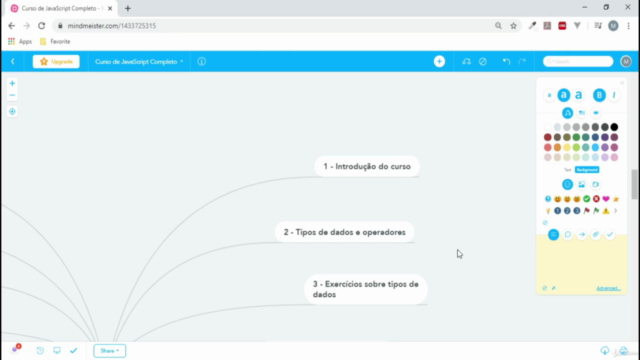Screen dimensions: 640x360
Task: Open the history view clock icon
Action: 40,351
